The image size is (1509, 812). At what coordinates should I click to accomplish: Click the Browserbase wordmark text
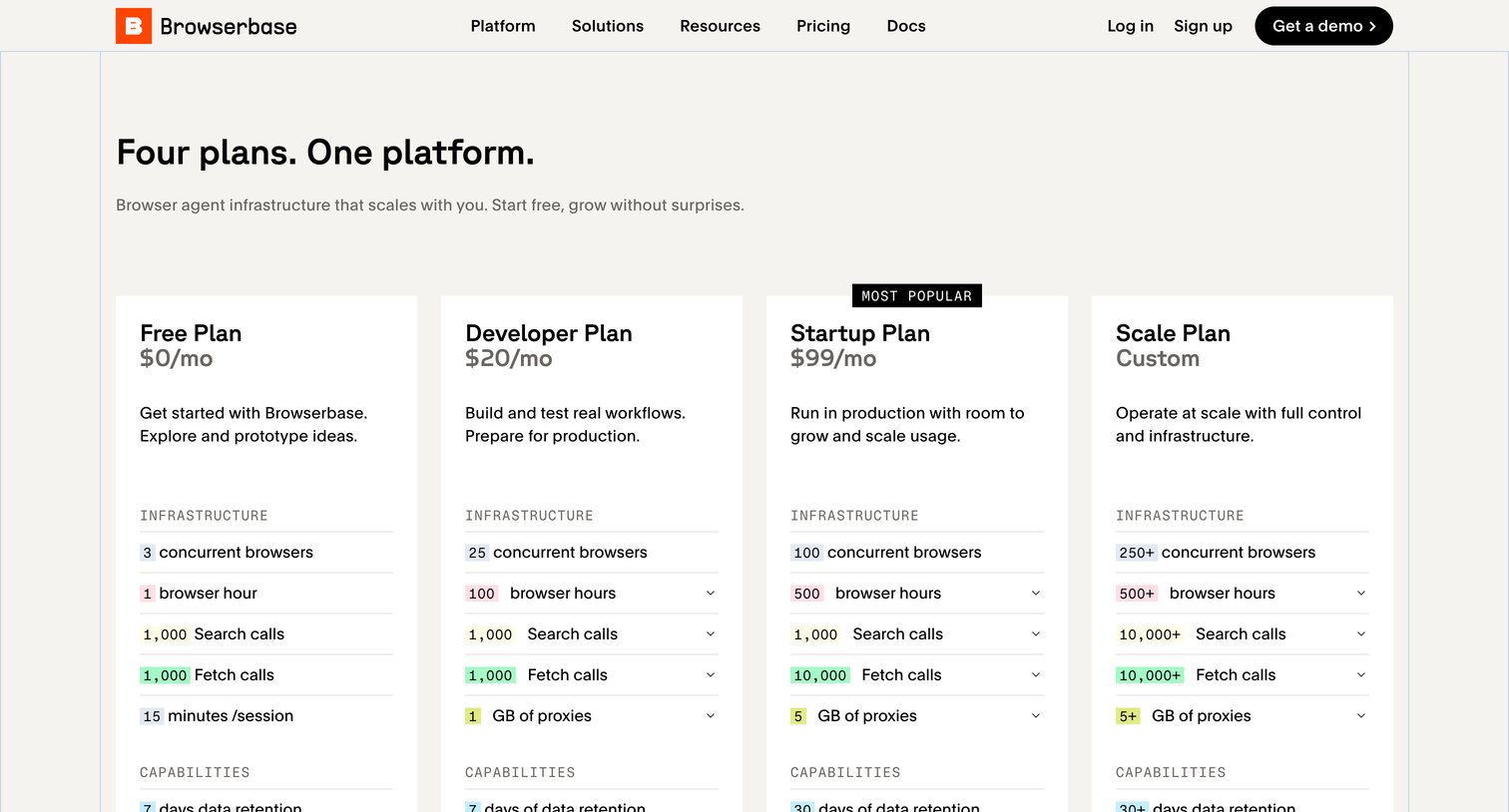tap(229, 27)
